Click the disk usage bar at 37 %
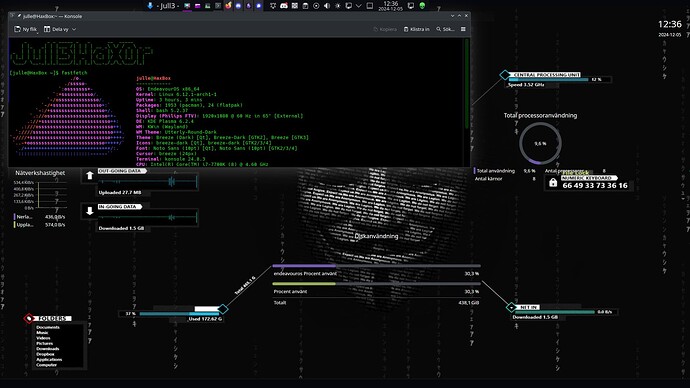The height and width of the screenshot is (388, 690). 179,314
